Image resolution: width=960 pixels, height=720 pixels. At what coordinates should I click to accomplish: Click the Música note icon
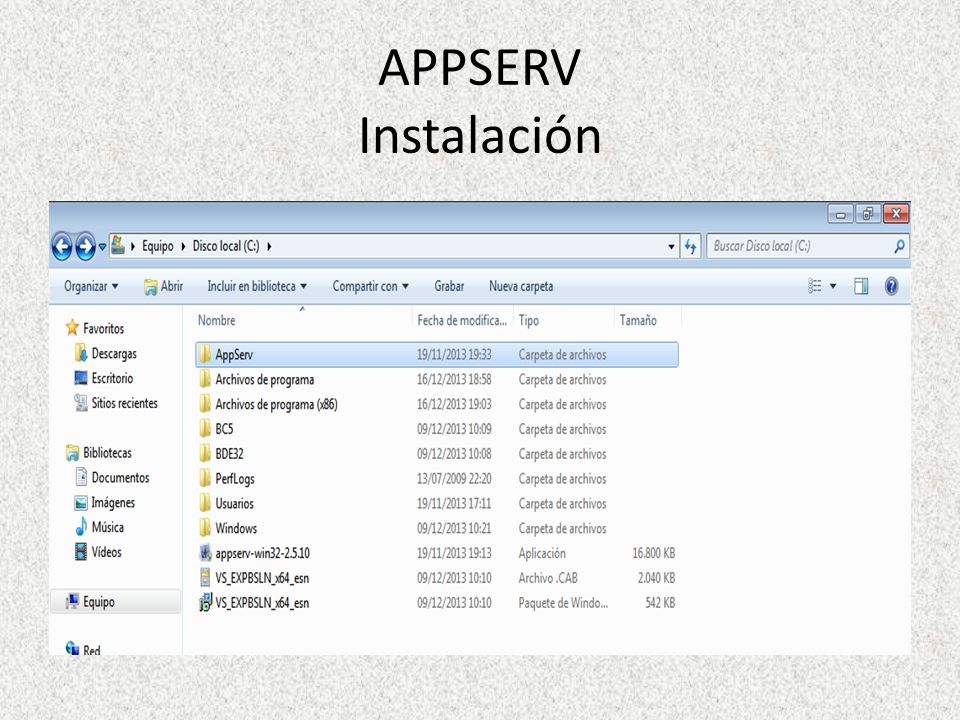tap(81, 527)
